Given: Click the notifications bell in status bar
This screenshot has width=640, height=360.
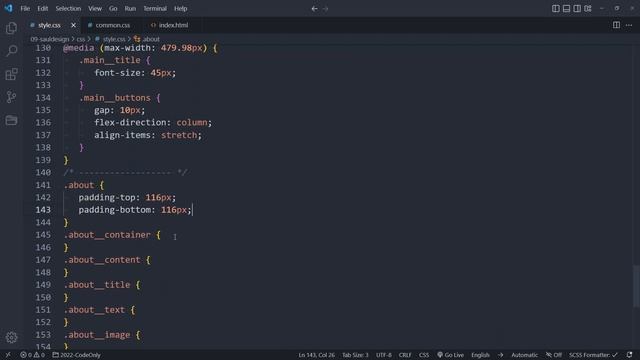Looking at the screenshot, I should (629, 355).
